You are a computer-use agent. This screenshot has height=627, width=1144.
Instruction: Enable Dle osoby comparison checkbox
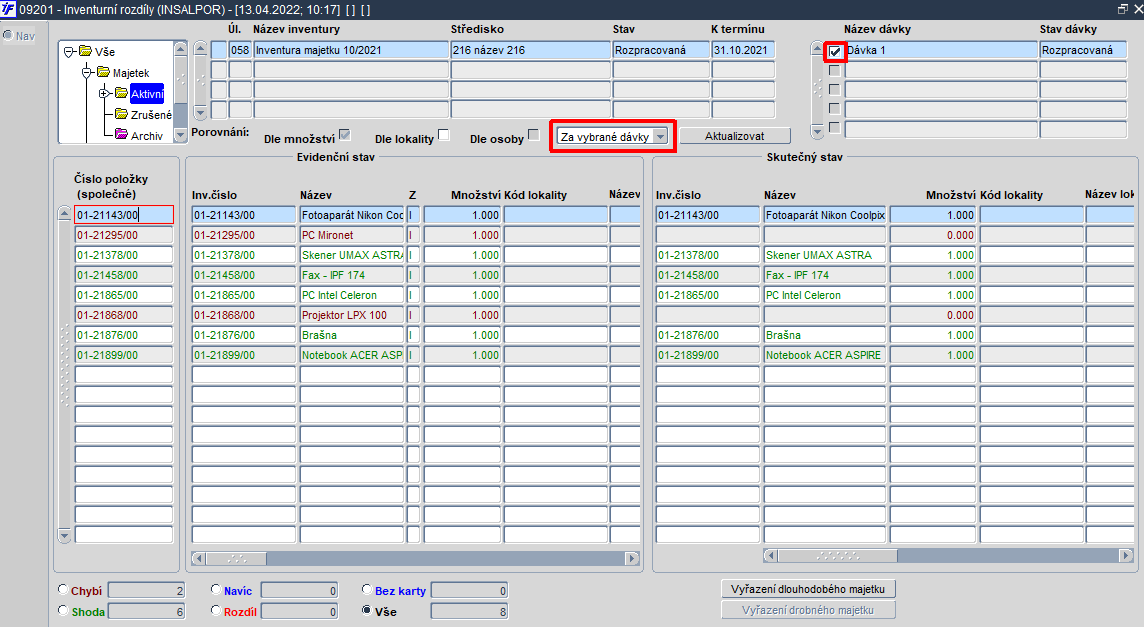tap(533, 135)
